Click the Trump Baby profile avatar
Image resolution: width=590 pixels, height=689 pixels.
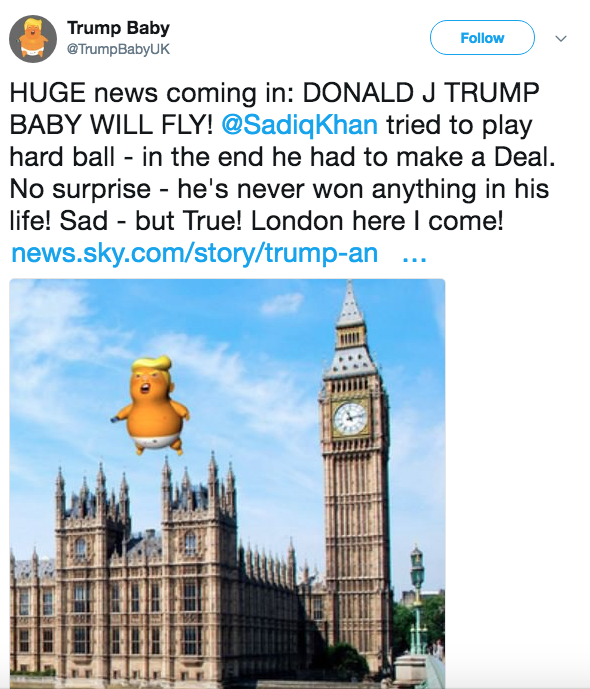[33, 39]
